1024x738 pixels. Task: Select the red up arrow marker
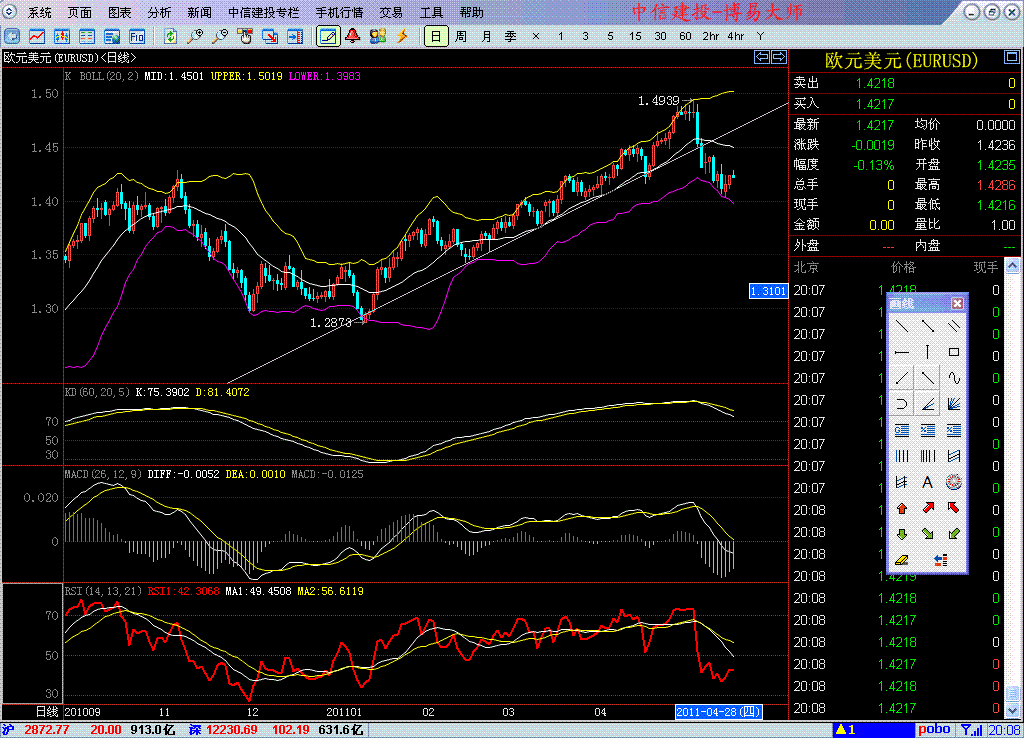coord(902,508)
